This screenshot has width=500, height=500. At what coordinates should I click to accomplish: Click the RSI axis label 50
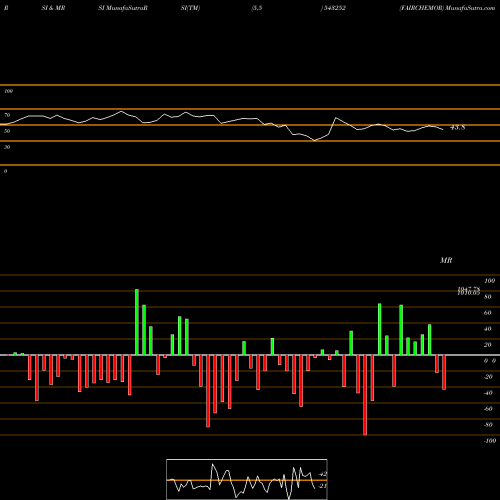pos(7,131)
